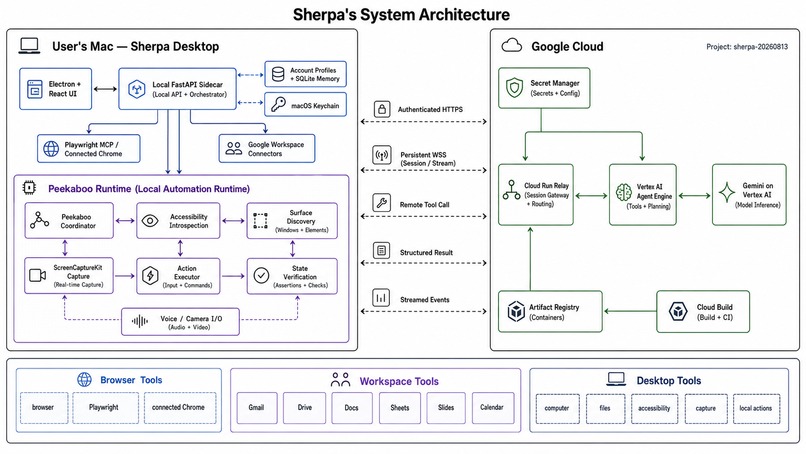The width and height of the screenshot is (806, 454).
Task: Click the Peekaboo Coordinator node icon
Action: tap(40, 220)
